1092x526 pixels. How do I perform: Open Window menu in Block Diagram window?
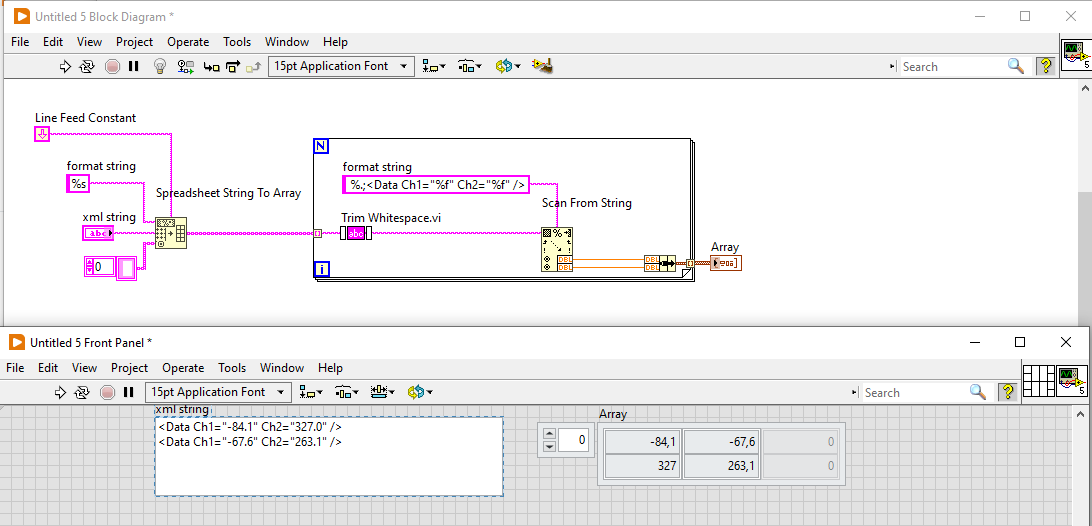click(287, 42)
